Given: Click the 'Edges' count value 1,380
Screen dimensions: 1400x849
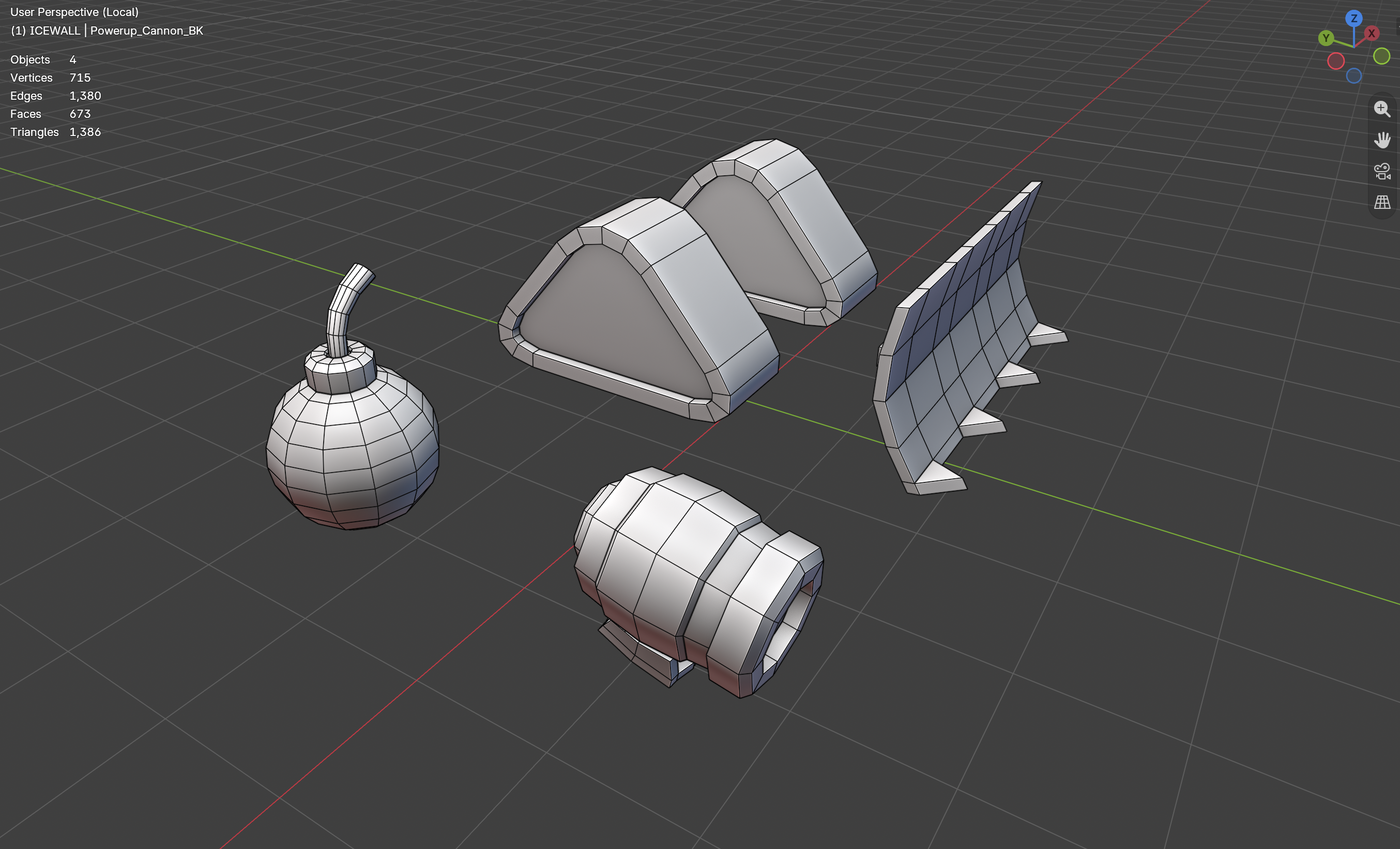Looking at the screenshot, I should [x=85, y=96].
